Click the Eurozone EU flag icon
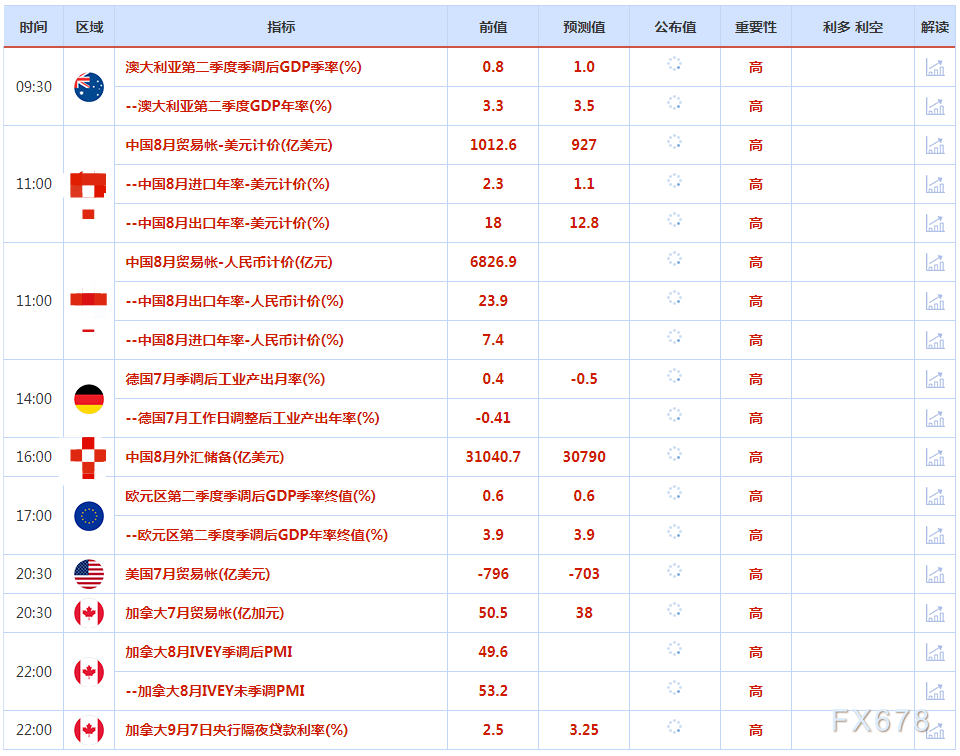 click(x=89, y=516)
